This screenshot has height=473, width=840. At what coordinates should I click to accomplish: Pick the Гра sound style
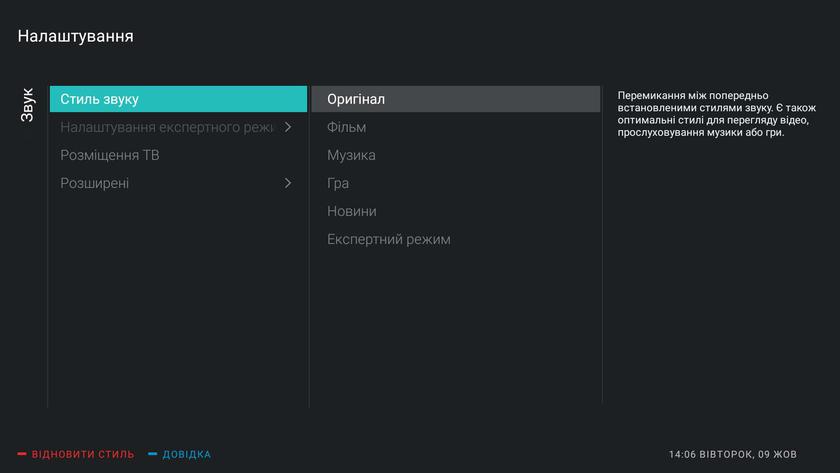[338, 183]
